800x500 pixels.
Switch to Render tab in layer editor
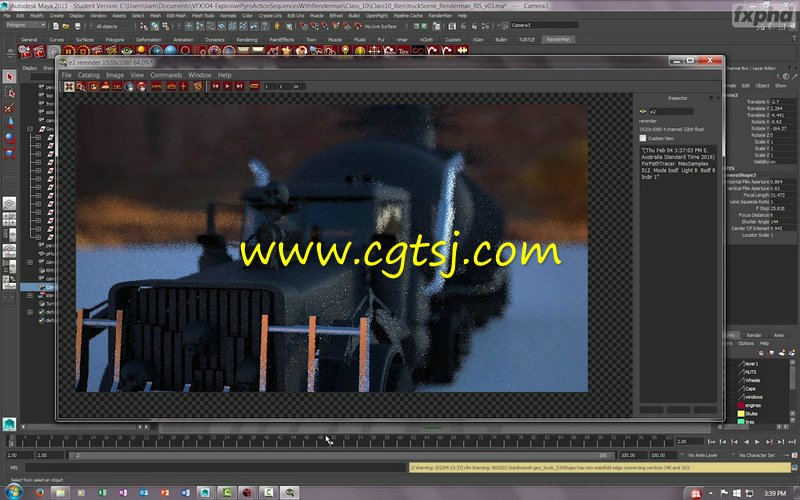[x=754, y=335]
